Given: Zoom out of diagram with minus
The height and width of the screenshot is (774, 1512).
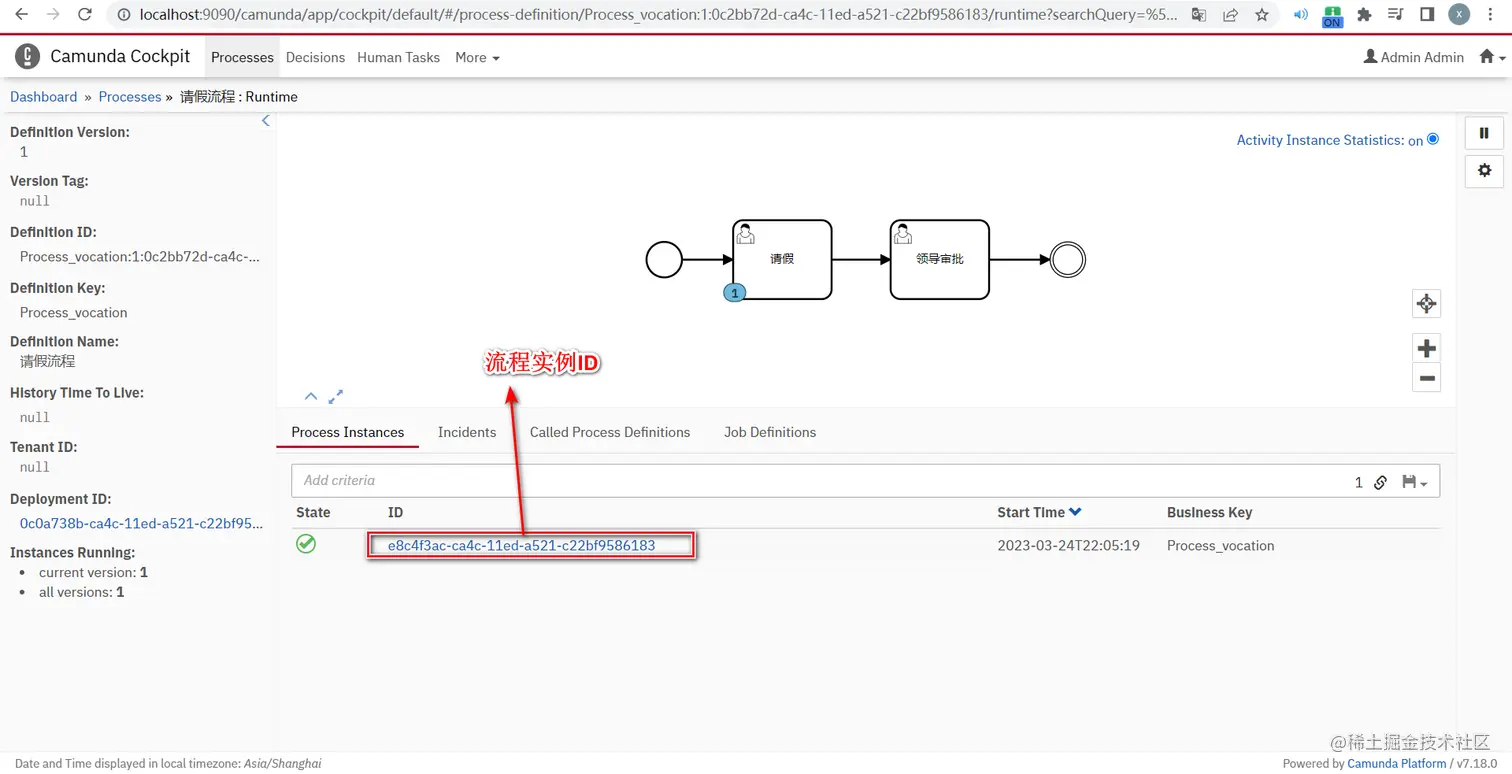Looking at the screenshot, I should (1426, 378).
